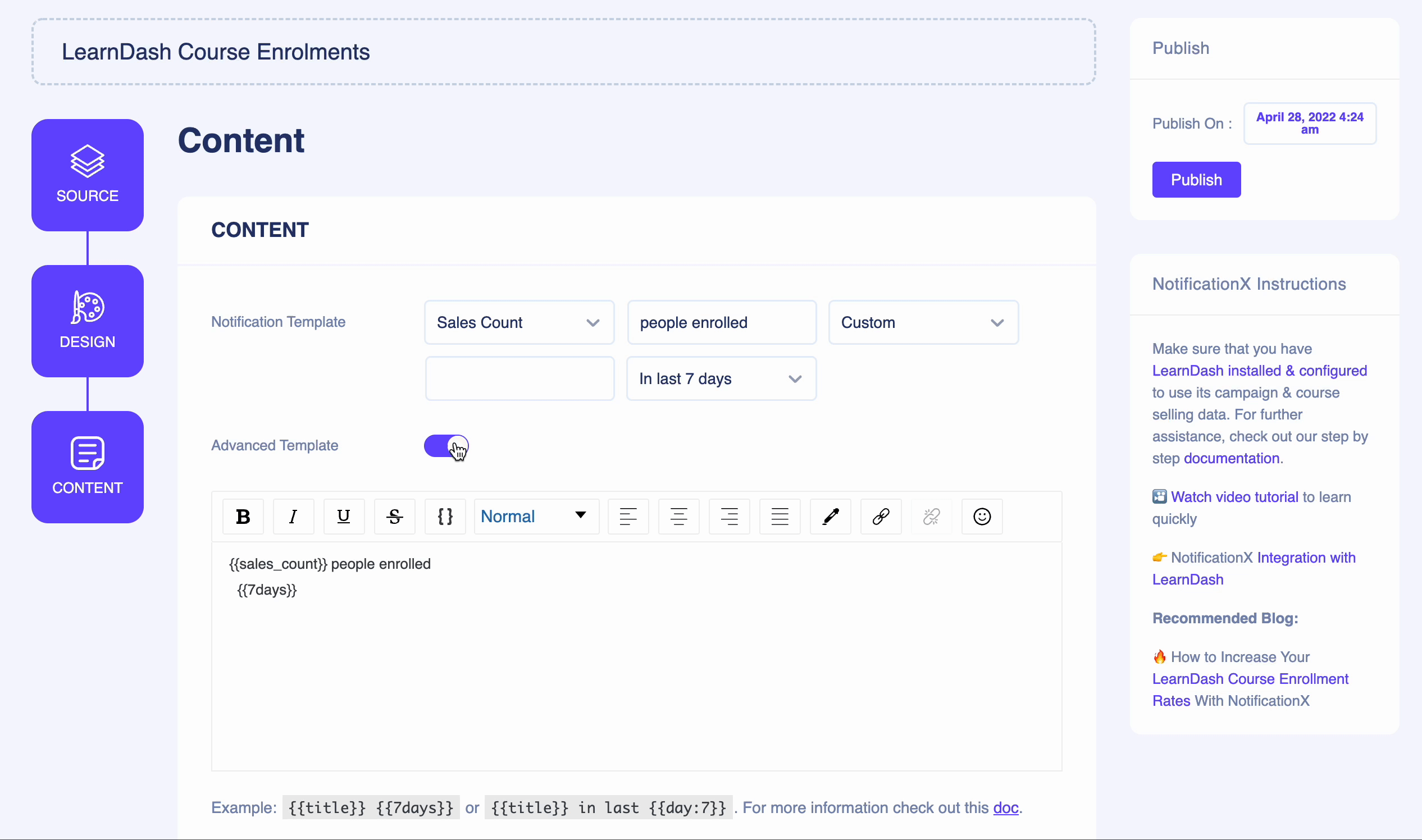Open the SOURCE step

87,175
